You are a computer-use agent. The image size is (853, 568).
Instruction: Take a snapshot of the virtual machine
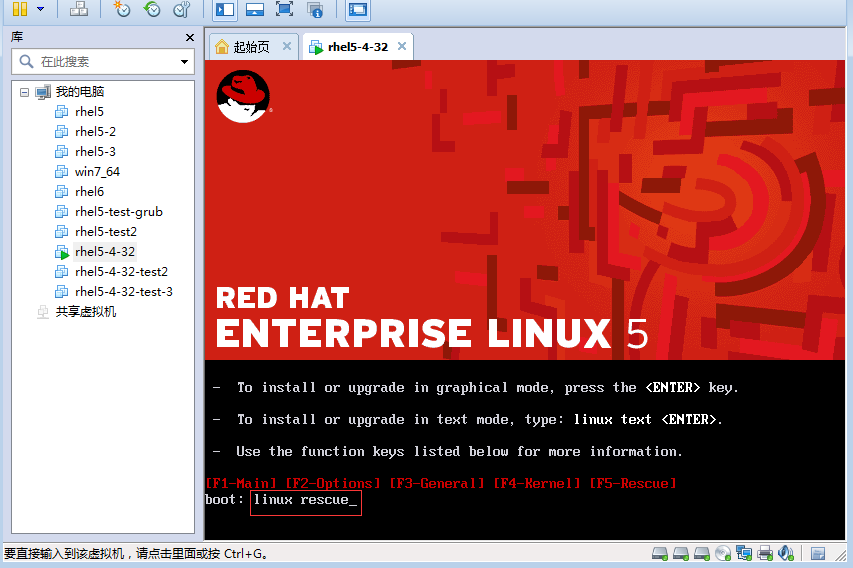tap(121, 9)
